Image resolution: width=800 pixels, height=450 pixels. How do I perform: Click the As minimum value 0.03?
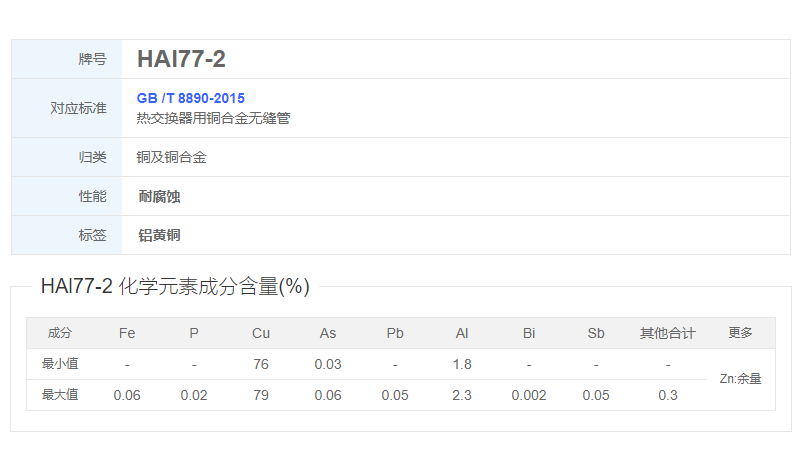328,364
